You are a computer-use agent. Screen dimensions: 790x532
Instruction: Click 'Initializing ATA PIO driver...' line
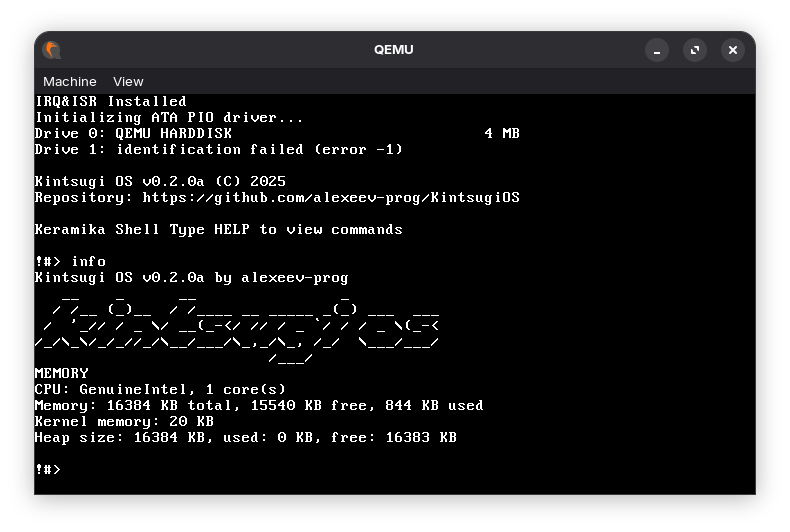[x=169, y=117]
